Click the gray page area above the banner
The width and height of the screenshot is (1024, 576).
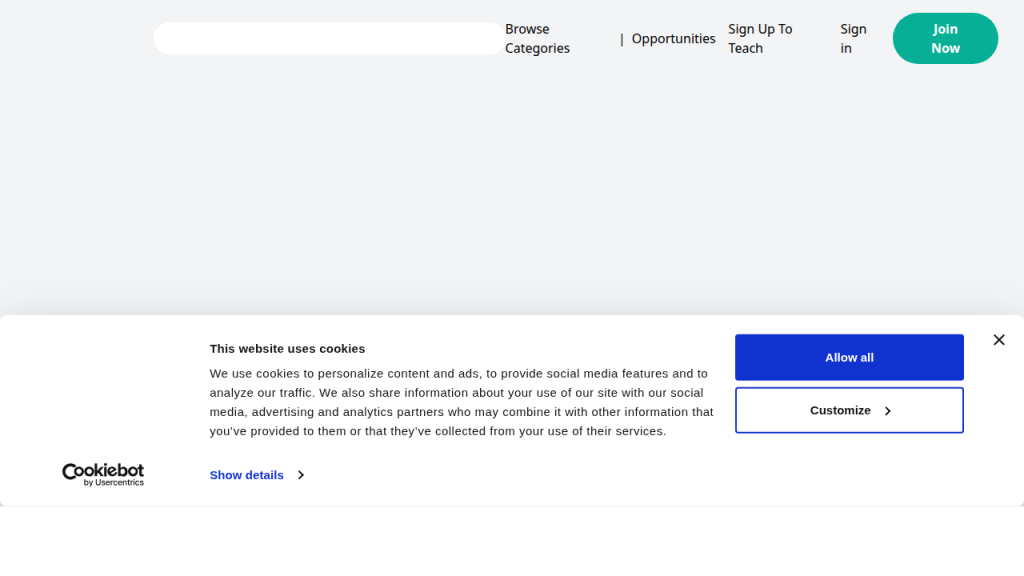[500, 190]
